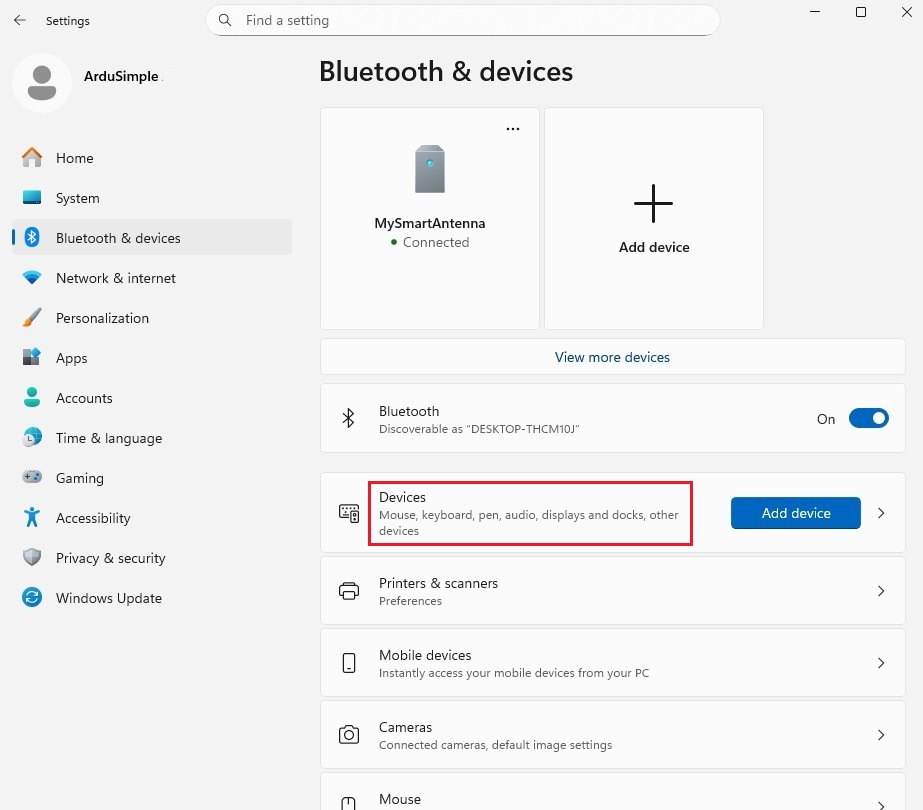Click the Find a setting search box
Image resolution: width=923 pixels, height=810 pixels.
coord(470,20)
